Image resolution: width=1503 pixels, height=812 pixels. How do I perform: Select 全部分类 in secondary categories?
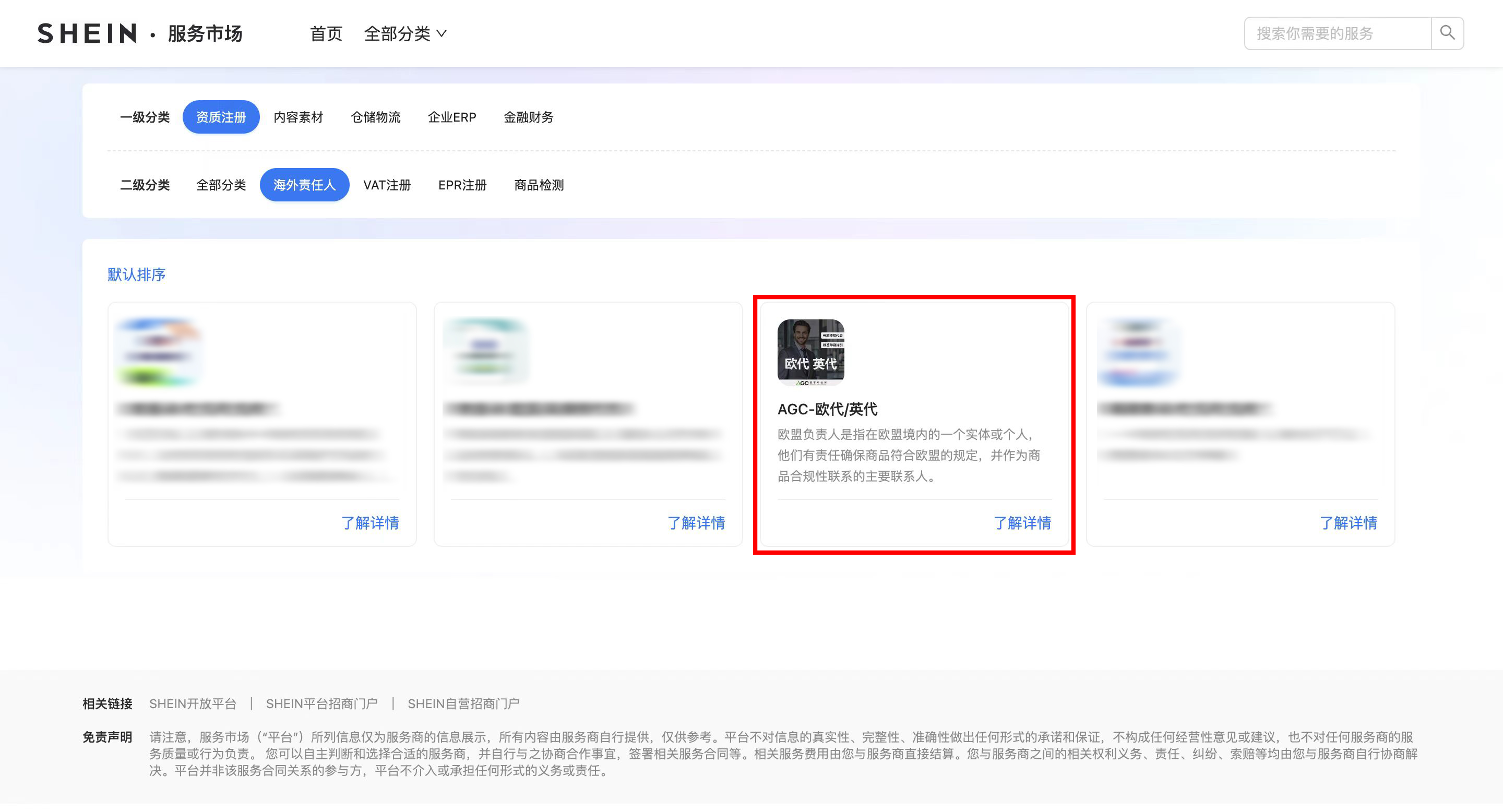click(221, 185)
